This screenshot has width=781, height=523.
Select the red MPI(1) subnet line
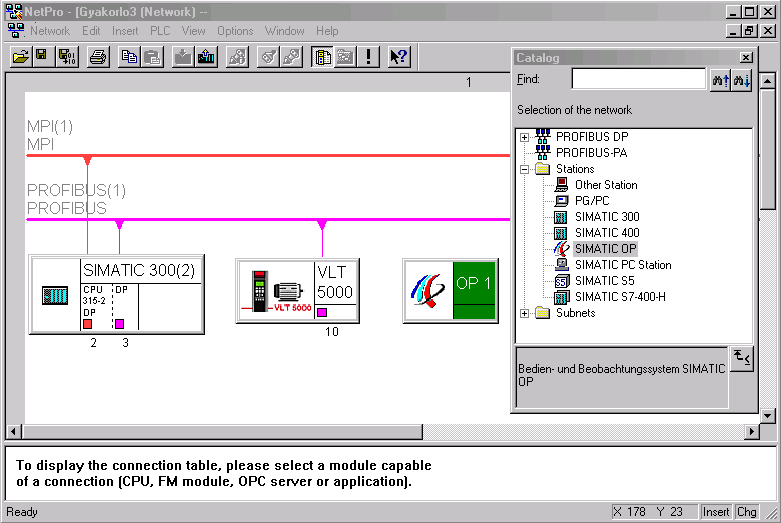[268, 156]
